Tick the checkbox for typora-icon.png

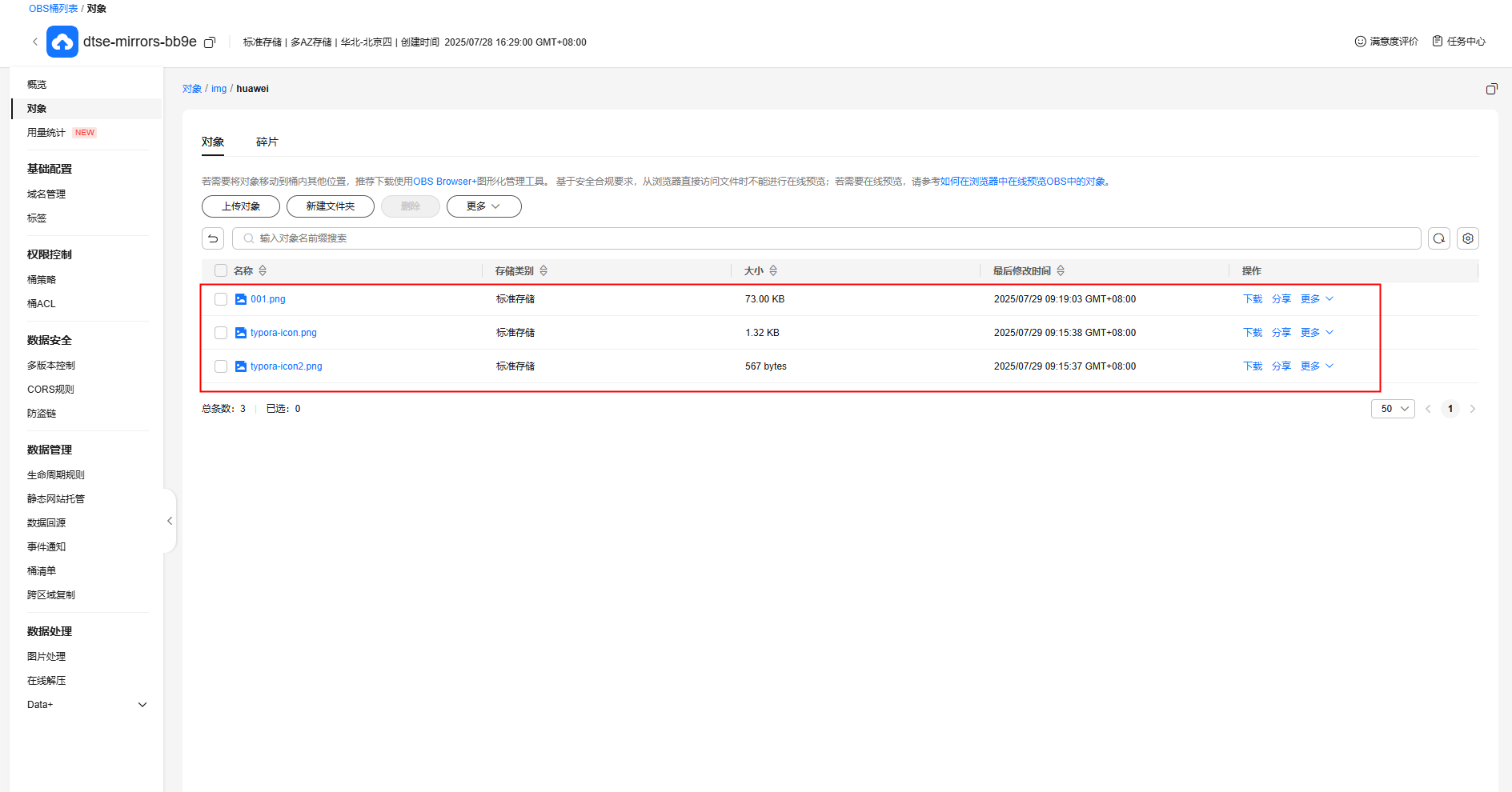221,333
